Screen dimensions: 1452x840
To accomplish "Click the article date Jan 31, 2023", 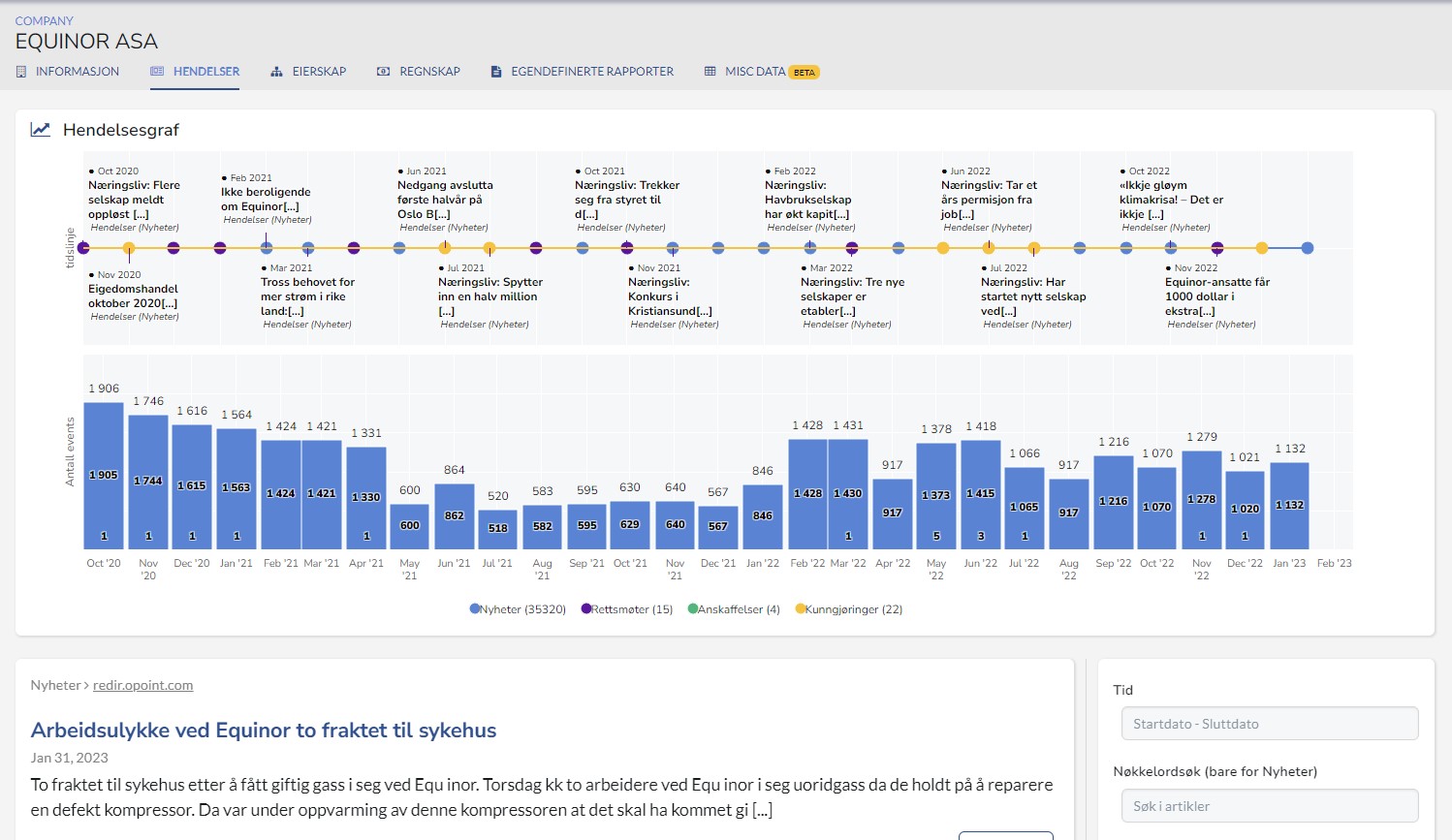I will point(70,758).
